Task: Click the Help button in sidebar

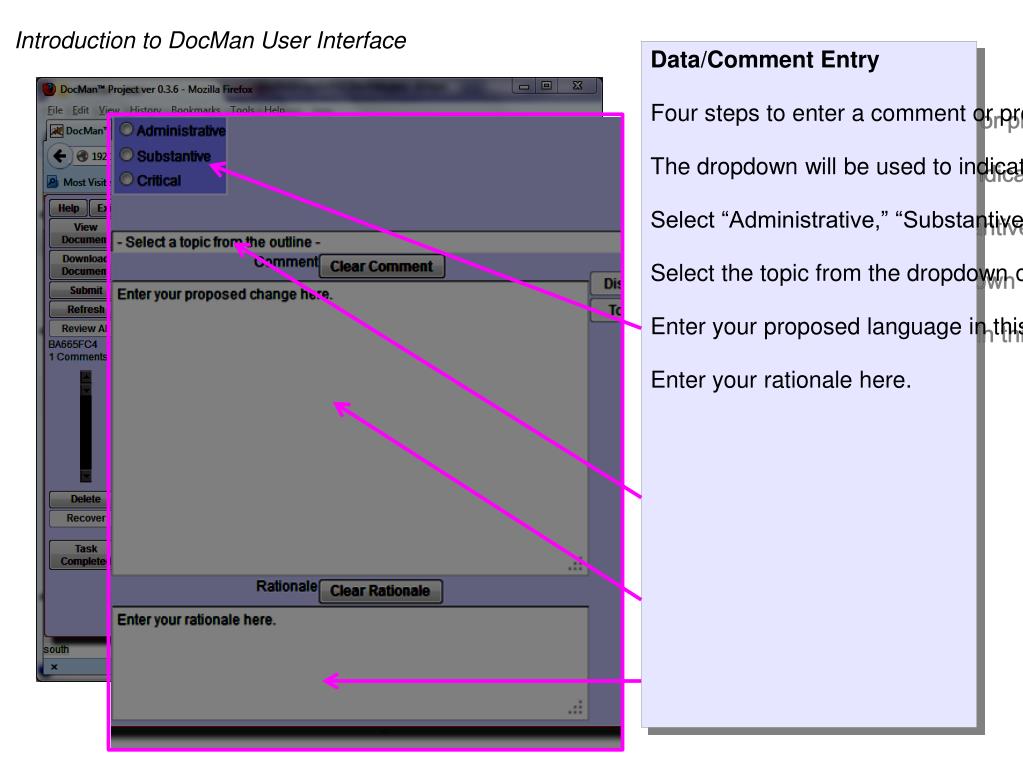Action: pos(68,208)
